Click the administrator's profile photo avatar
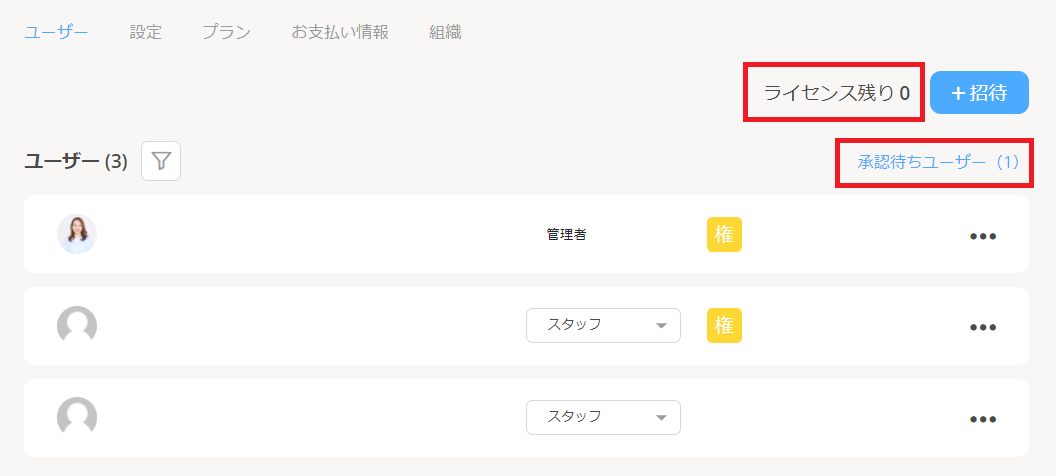 coord(77,234)
